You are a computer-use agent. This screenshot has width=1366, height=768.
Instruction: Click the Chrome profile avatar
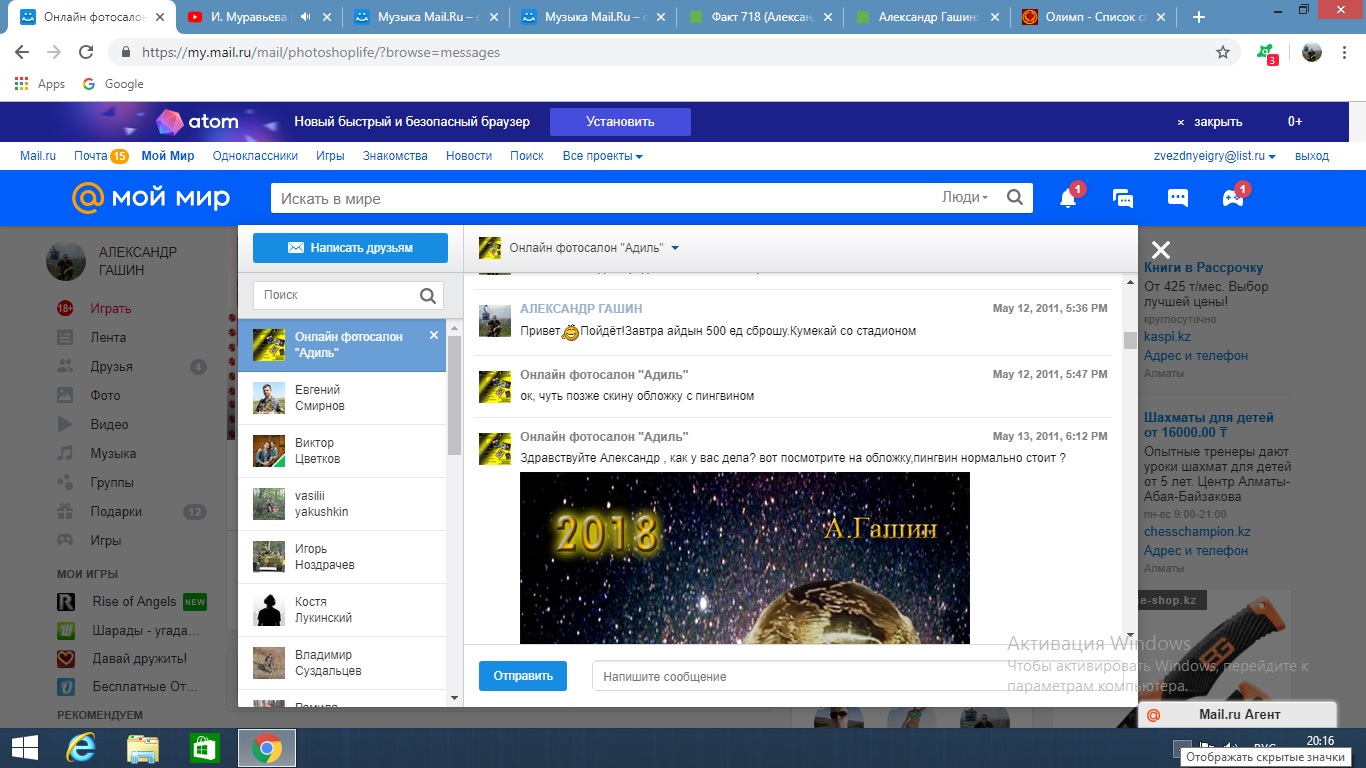coord(1312,52)
